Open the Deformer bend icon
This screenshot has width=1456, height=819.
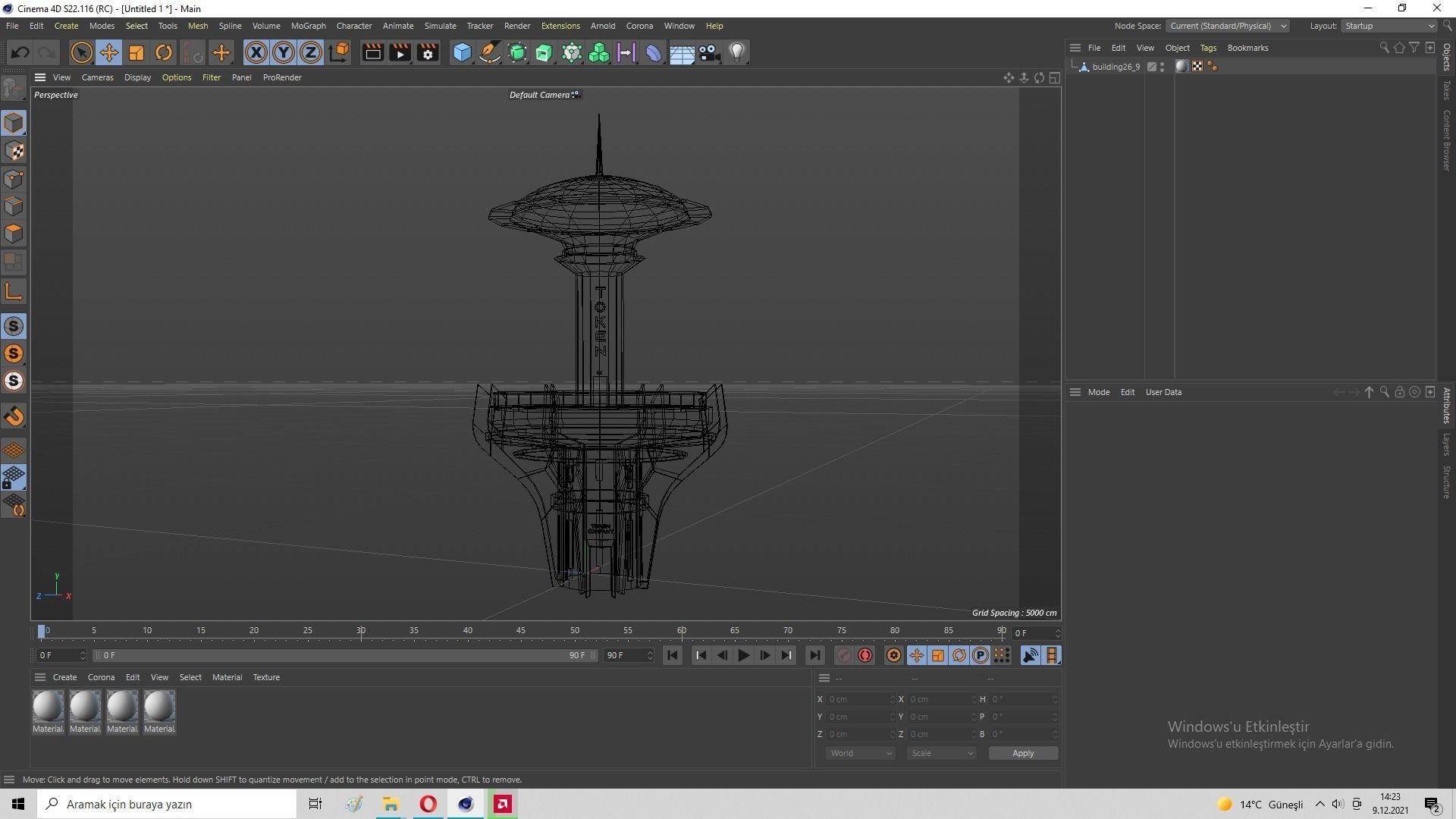pyautogui.click(x=654, y=52)
